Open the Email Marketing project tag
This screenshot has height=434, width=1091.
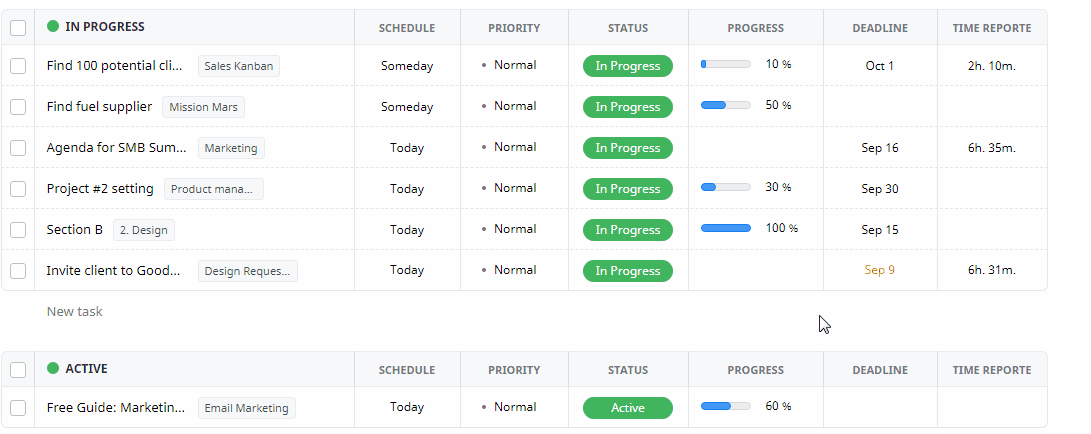[246, 408]
